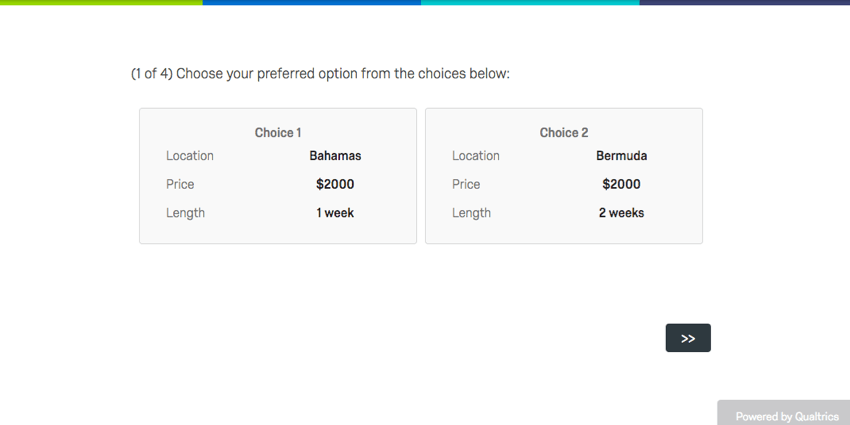Image resolution: width=850 pixels, height=425 pixels.
Task: Click the $2000 price under Bahamas
Action: coord(335,184)
